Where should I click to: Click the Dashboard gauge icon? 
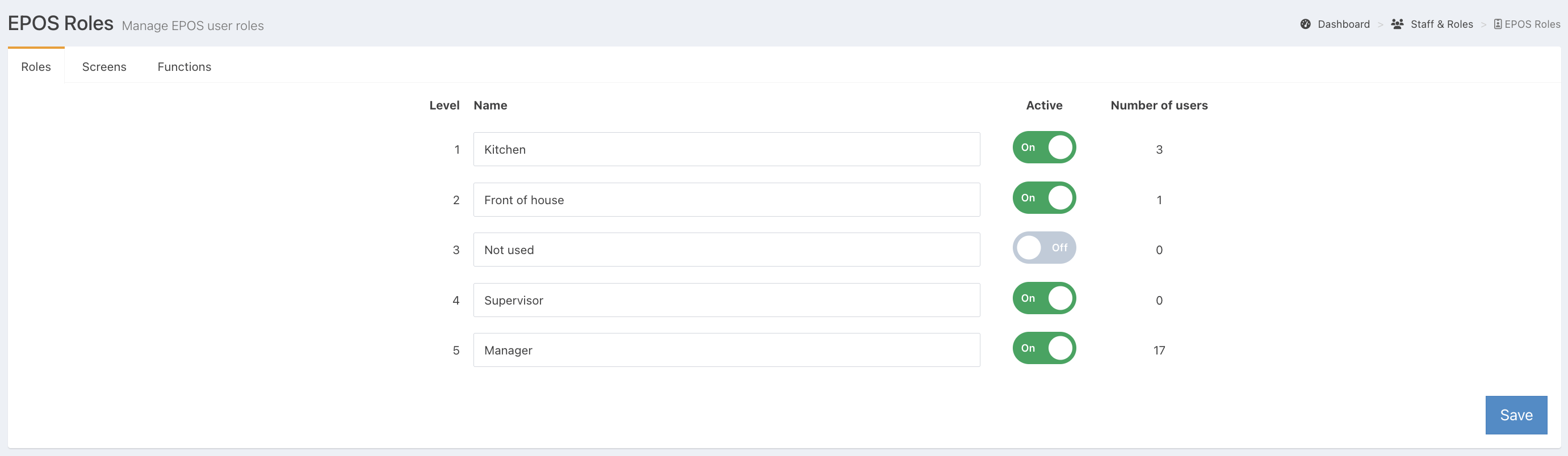coord(1305,24)
